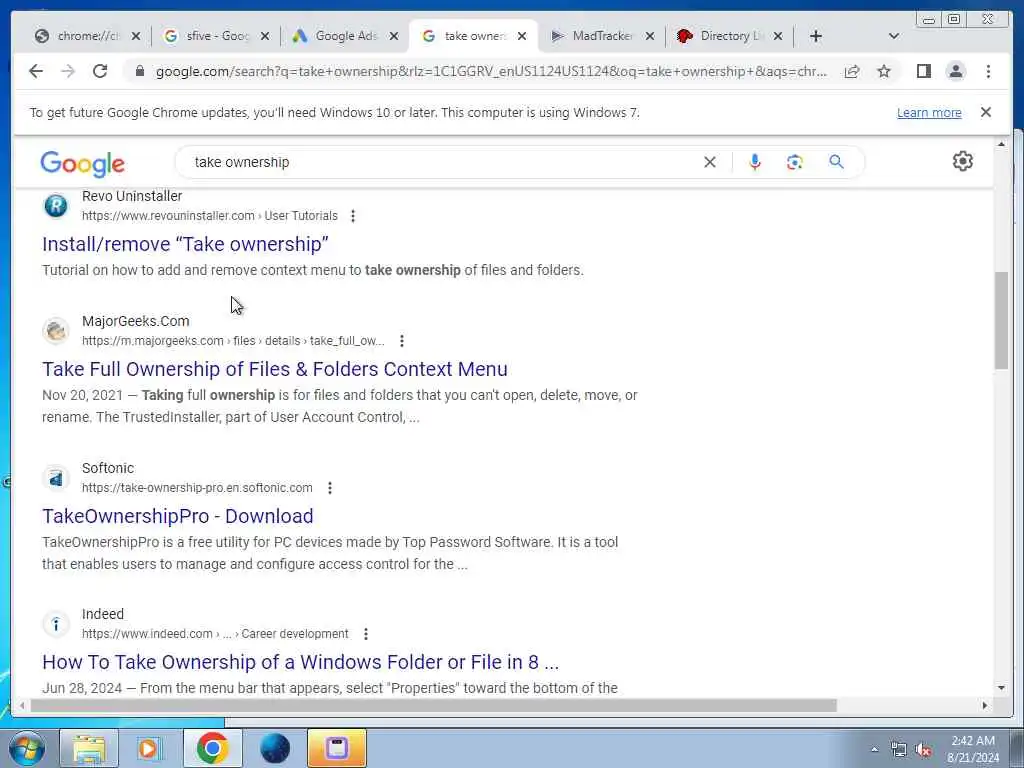Click the horizontal scroll right arrow
1024x768 pixels.
coord(985,705)
